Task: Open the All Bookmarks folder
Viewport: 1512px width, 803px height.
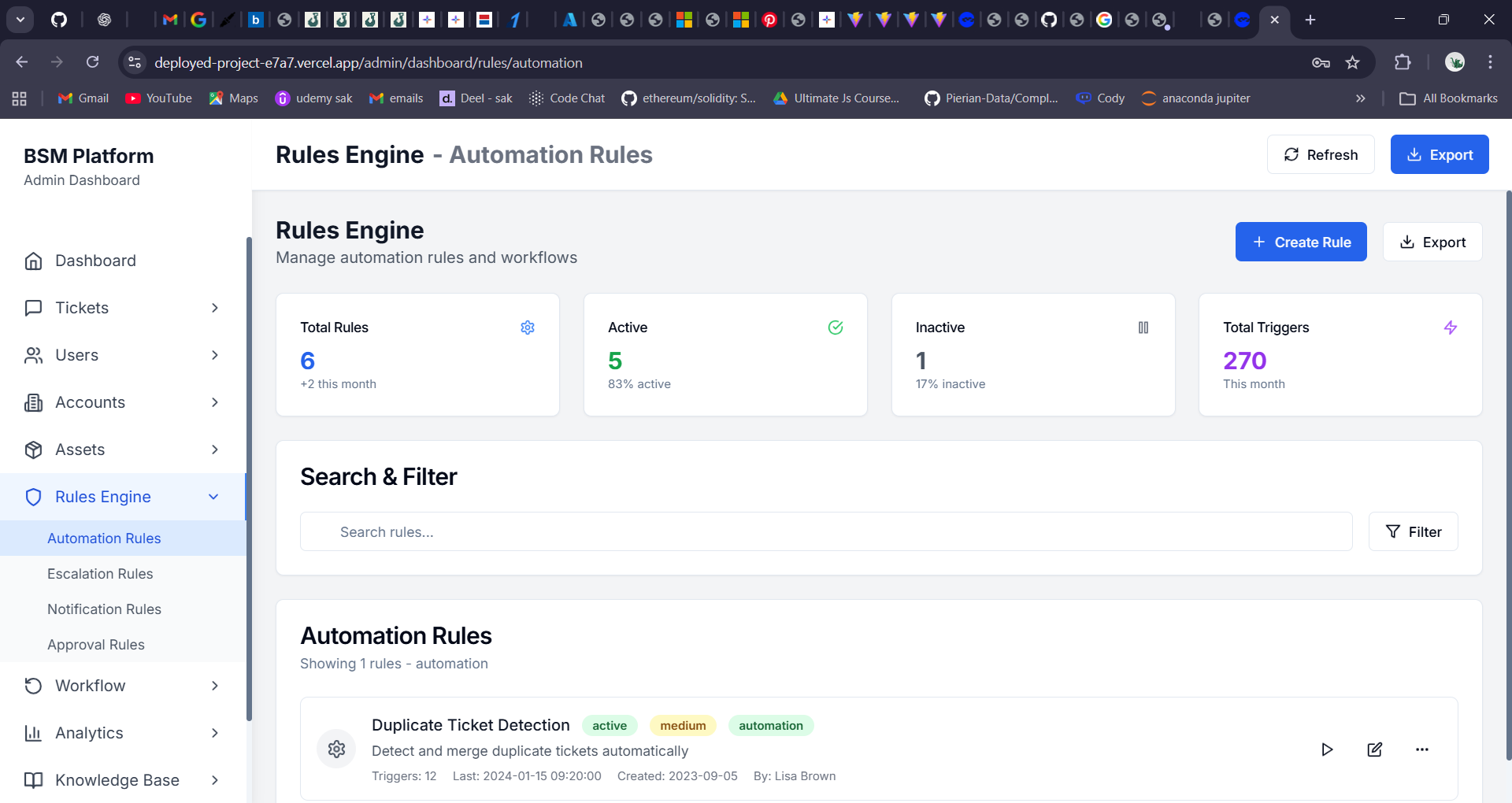Action: pyautogui.click(x=1448, y=98)
